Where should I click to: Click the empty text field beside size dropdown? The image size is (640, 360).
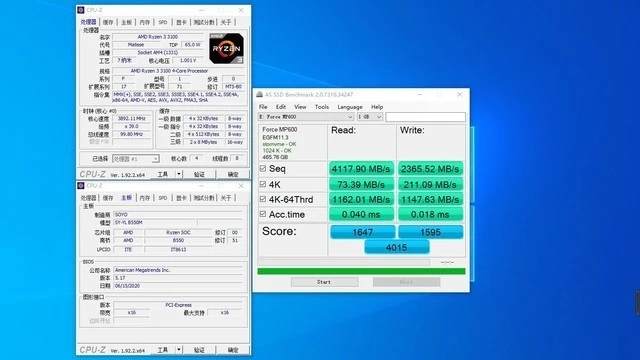tap(425, 117)
